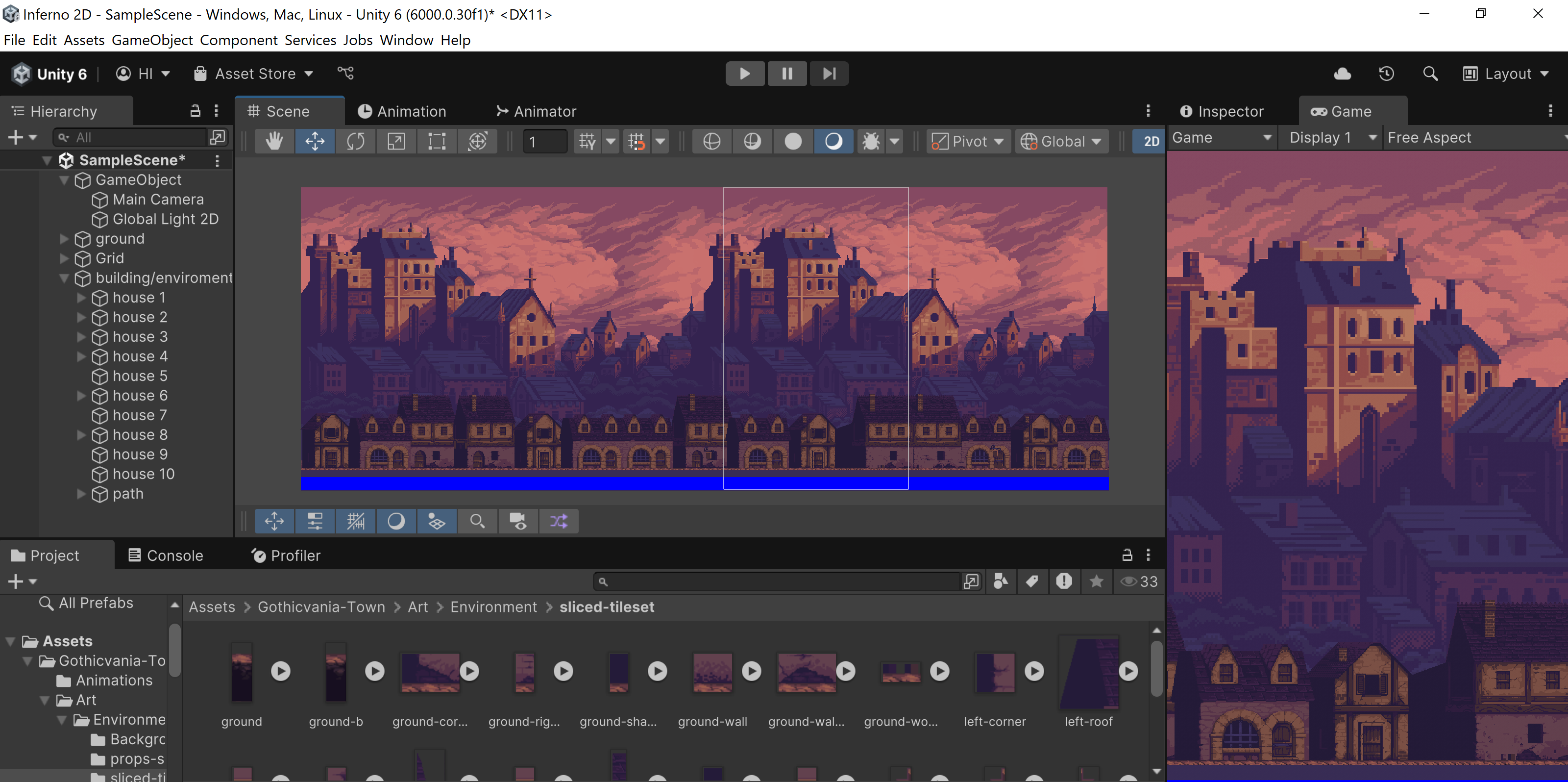Image resolution: width=1568 pixels, height=782 pixels.
Task: Open the cloud services icon
Action: (x=1342, y=74)
